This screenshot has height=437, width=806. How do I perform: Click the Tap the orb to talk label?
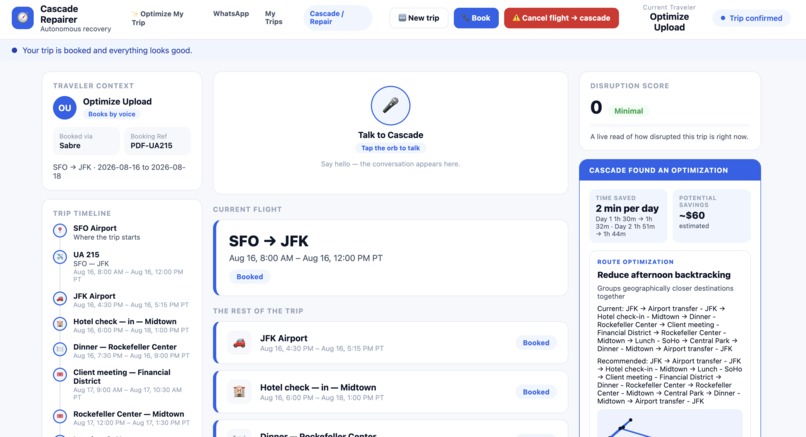[x=390, y=148]
